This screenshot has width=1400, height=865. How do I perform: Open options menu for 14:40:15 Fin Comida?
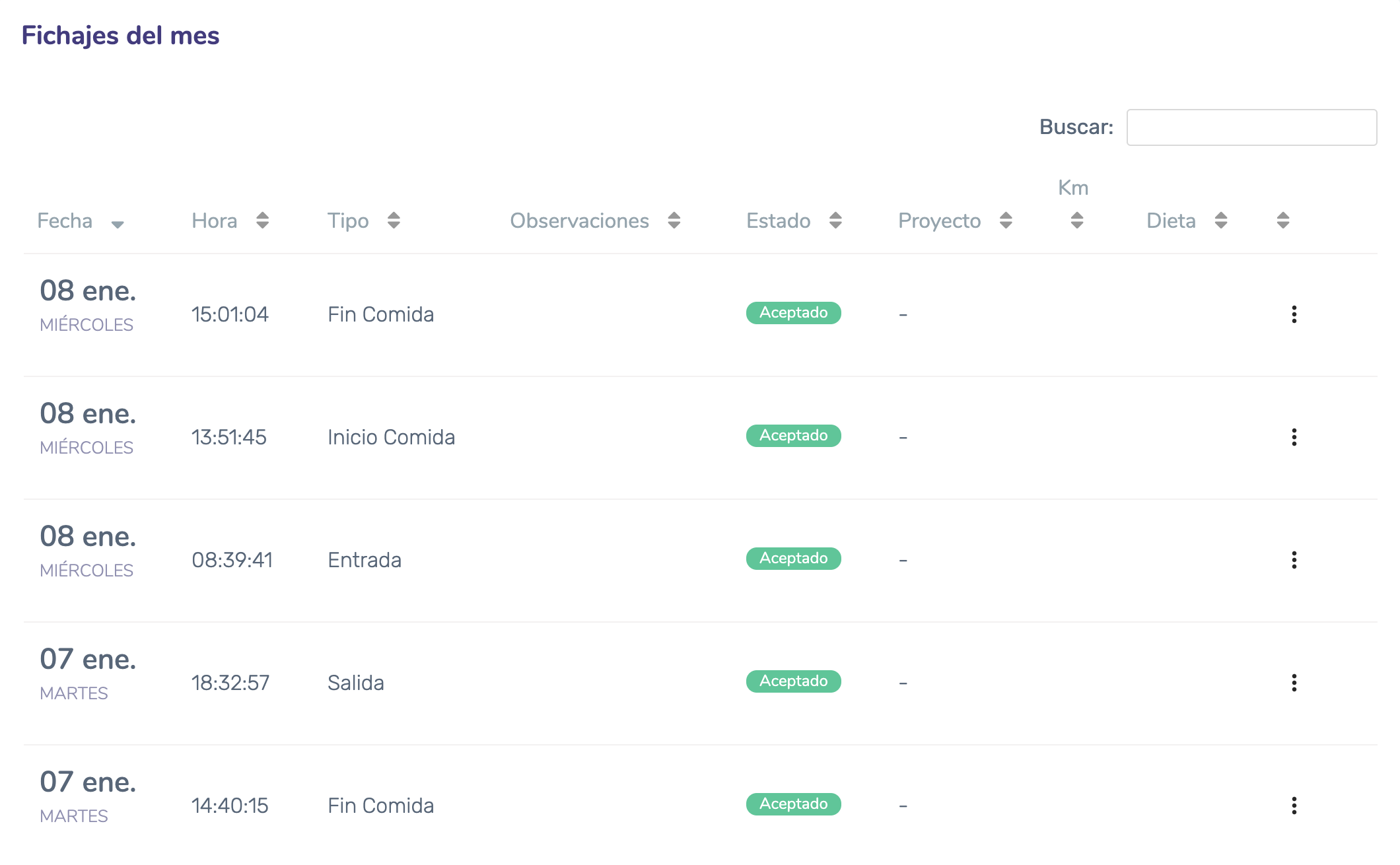[1294, 806]
